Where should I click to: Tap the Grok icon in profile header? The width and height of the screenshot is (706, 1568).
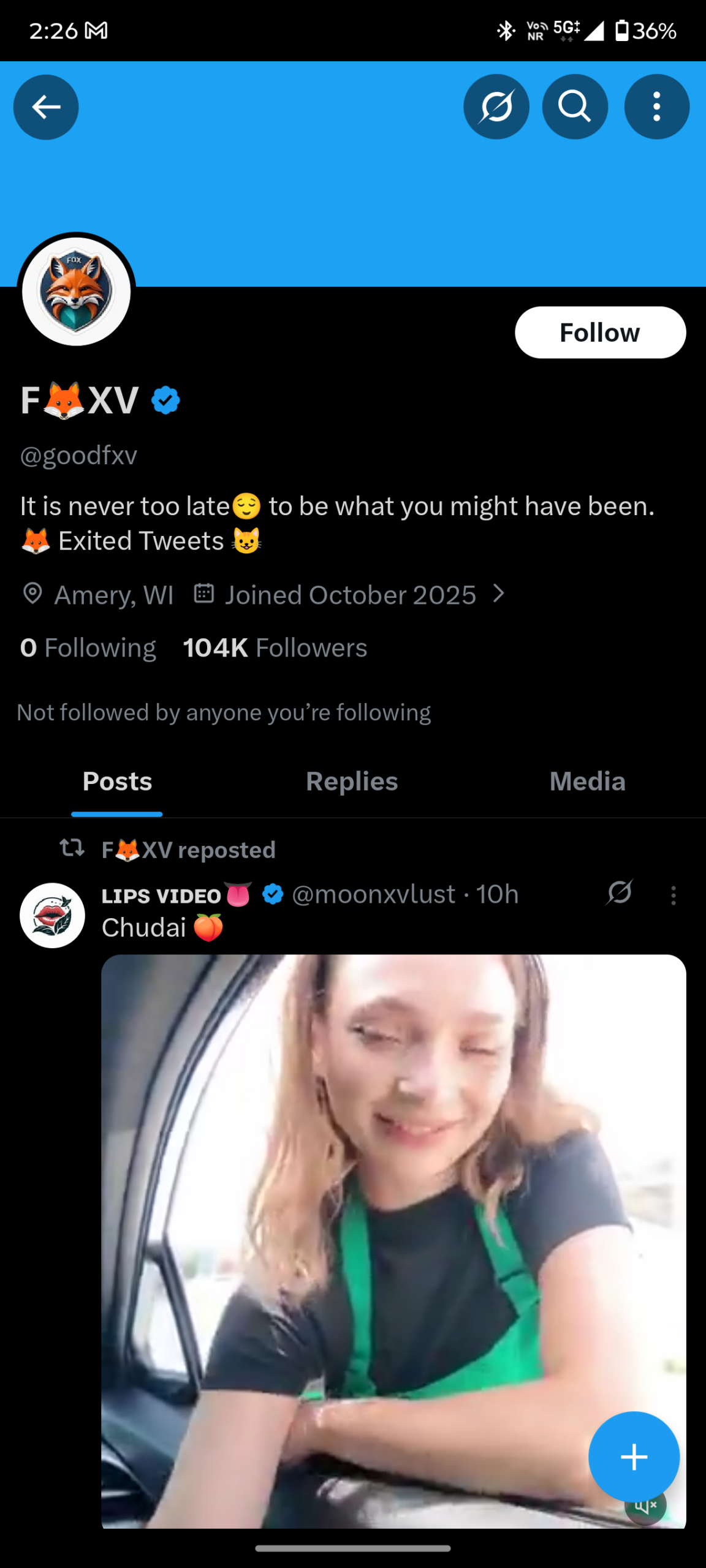(x=496, y=107)
